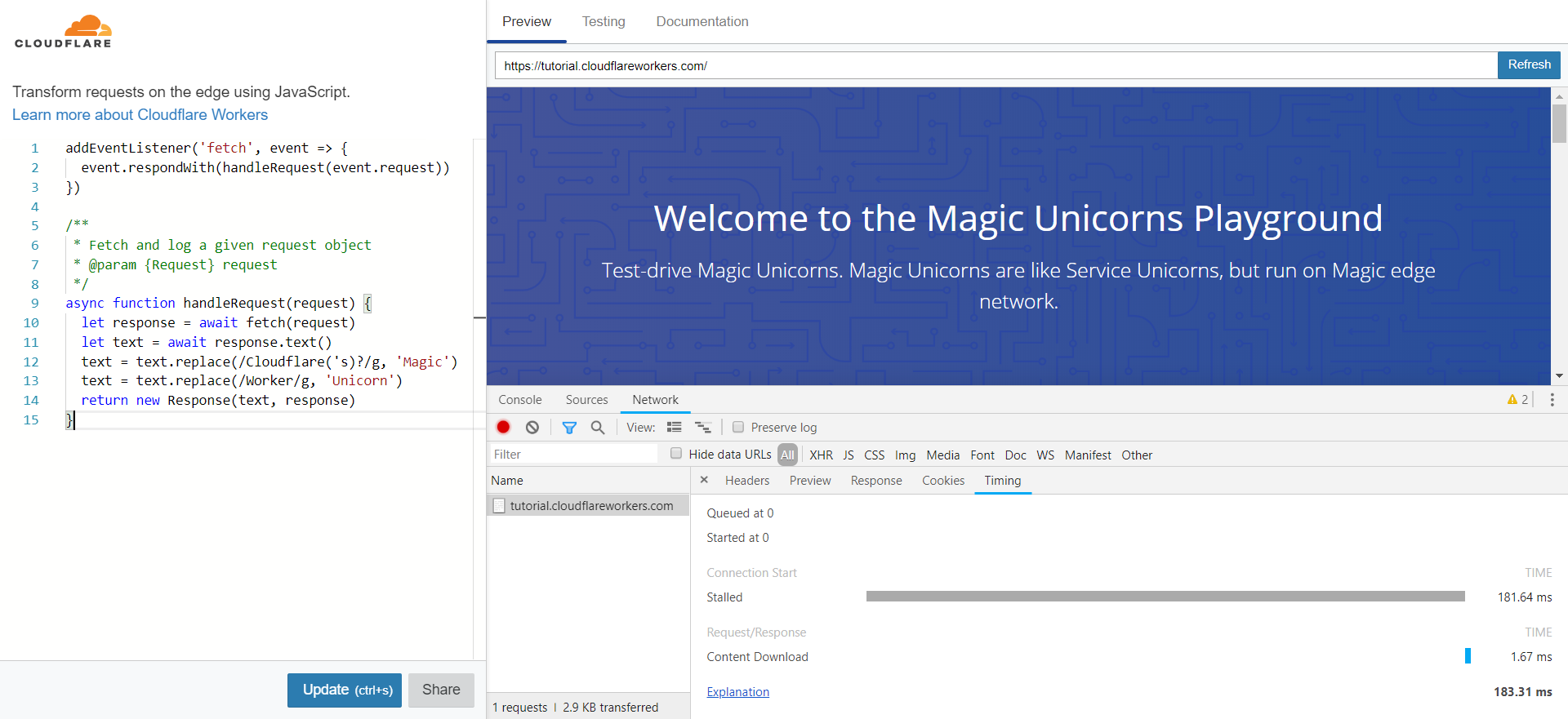
Task: Click the '1 requests' status text
Action: [519, 707]
